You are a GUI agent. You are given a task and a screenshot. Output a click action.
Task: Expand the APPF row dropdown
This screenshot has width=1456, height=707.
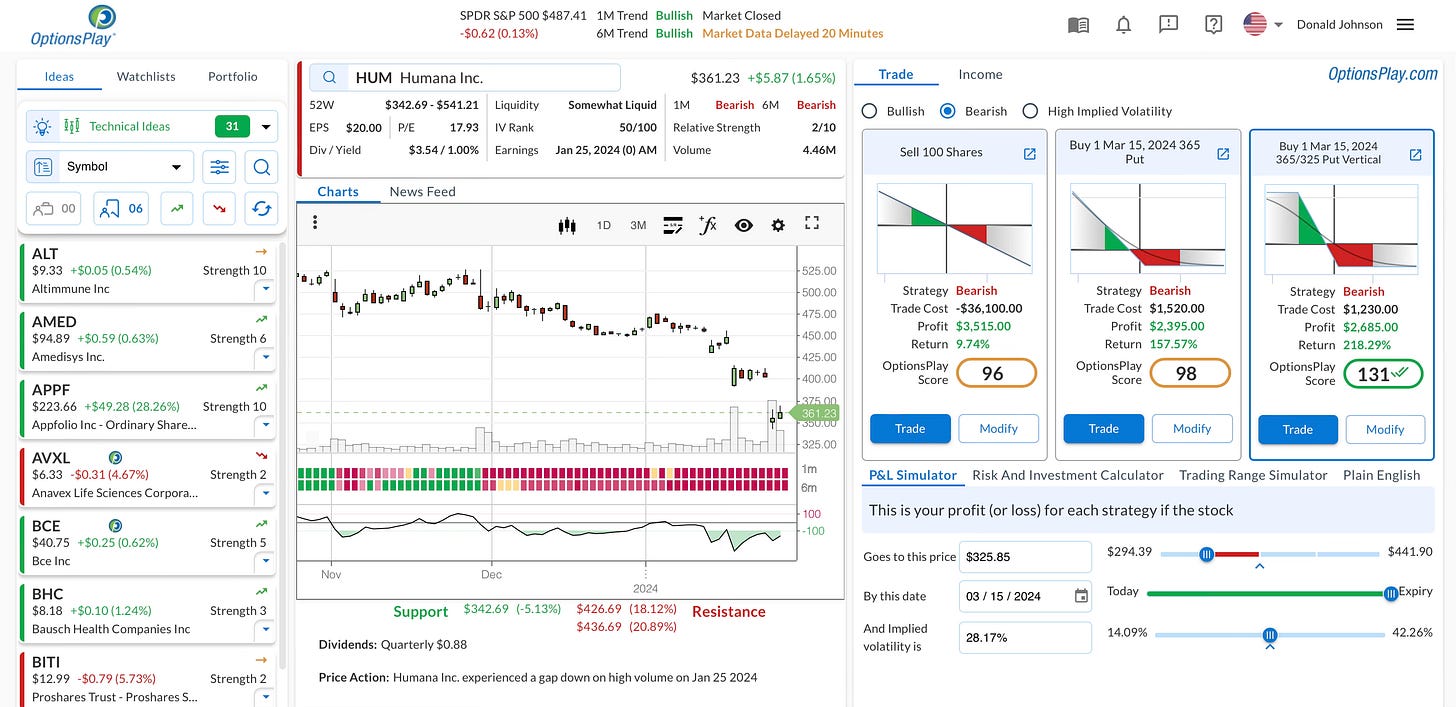pyautogui.click(x=265, y=426)
